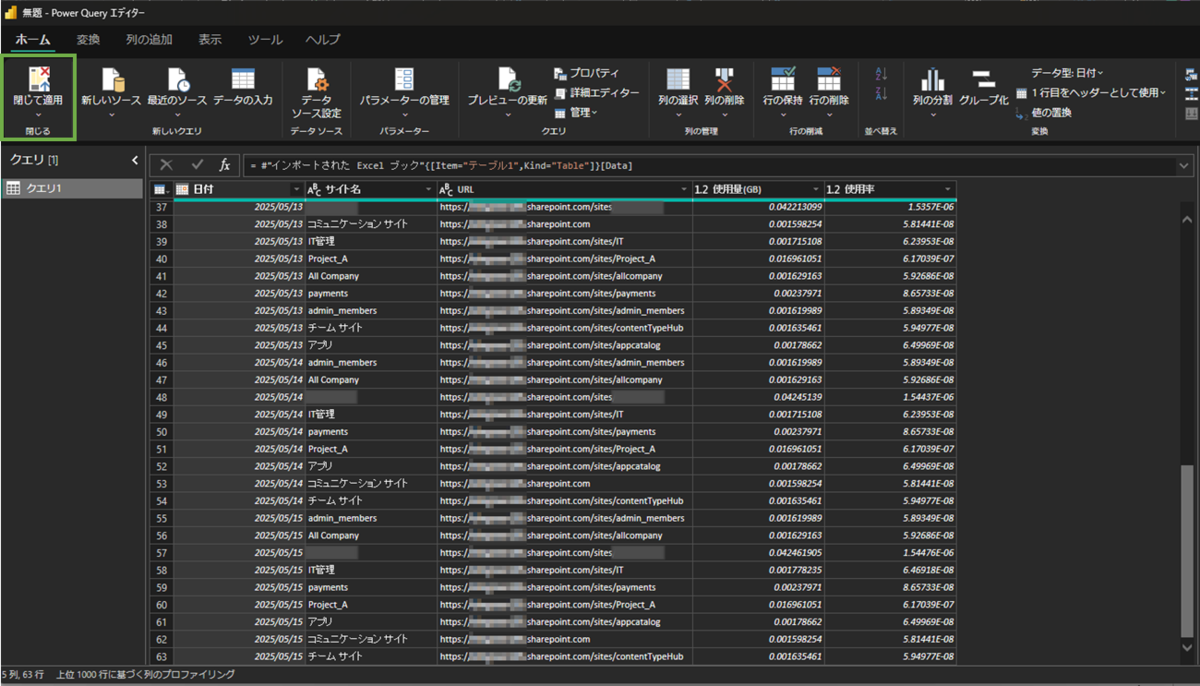Click プレビューの更新 (Refresh Preview) icon
Screen dimensions: 1200x686
pos(507,80)
